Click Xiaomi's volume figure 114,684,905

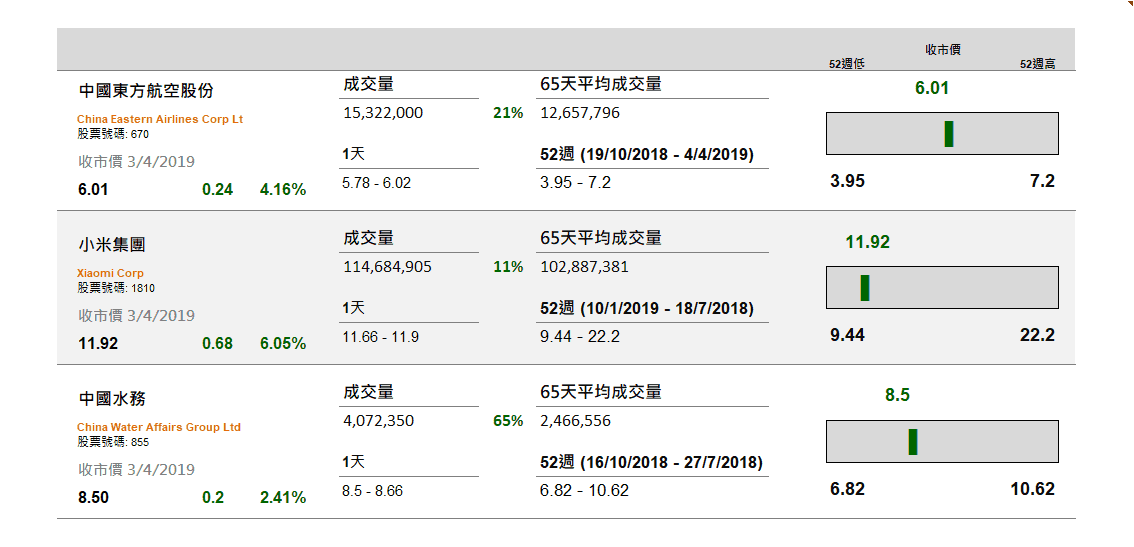click(x=387, y=267)
